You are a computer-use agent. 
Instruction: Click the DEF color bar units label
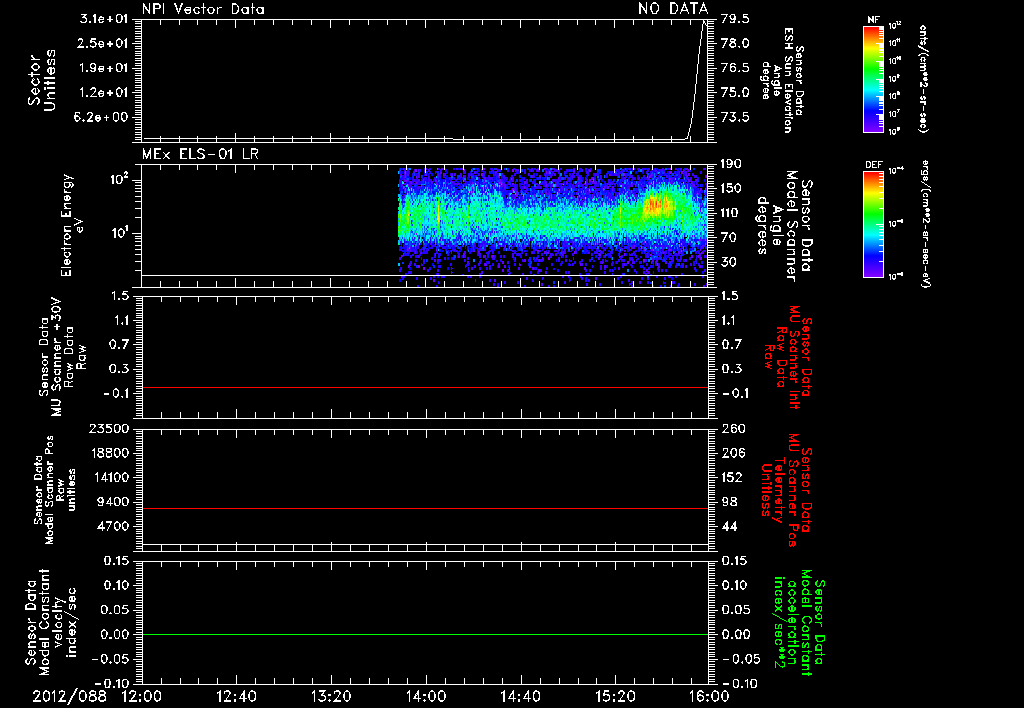coord(925,224)
